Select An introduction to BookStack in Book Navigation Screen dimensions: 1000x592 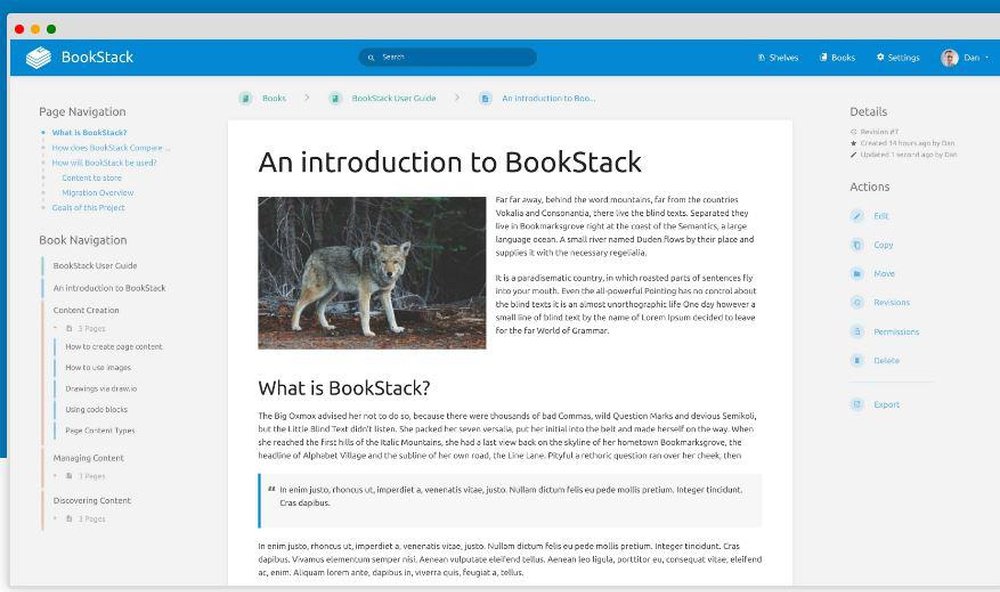pyautogui.click(x=109, y=288)
